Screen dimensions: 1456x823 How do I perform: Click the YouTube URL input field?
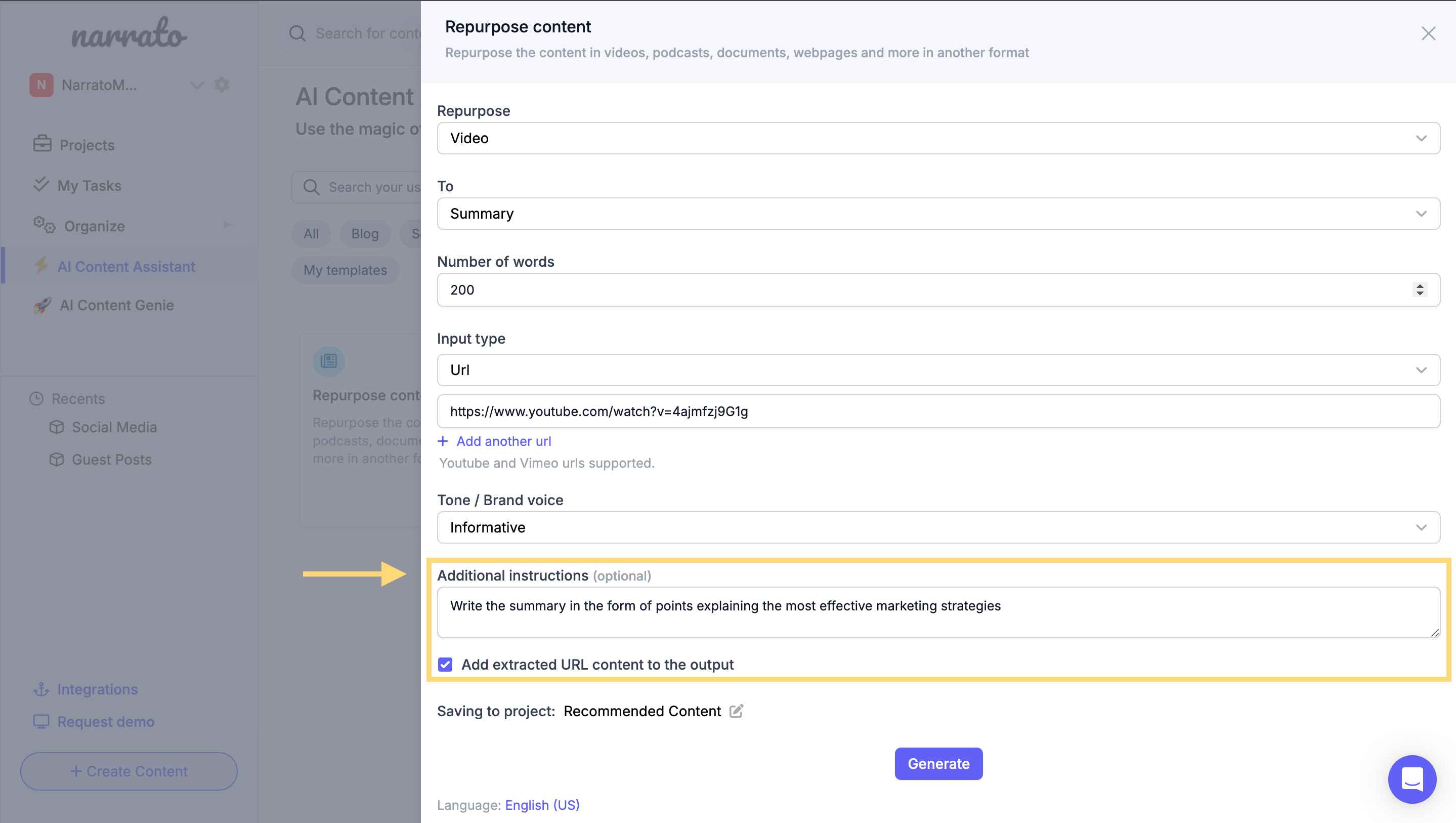coord(938,411)
